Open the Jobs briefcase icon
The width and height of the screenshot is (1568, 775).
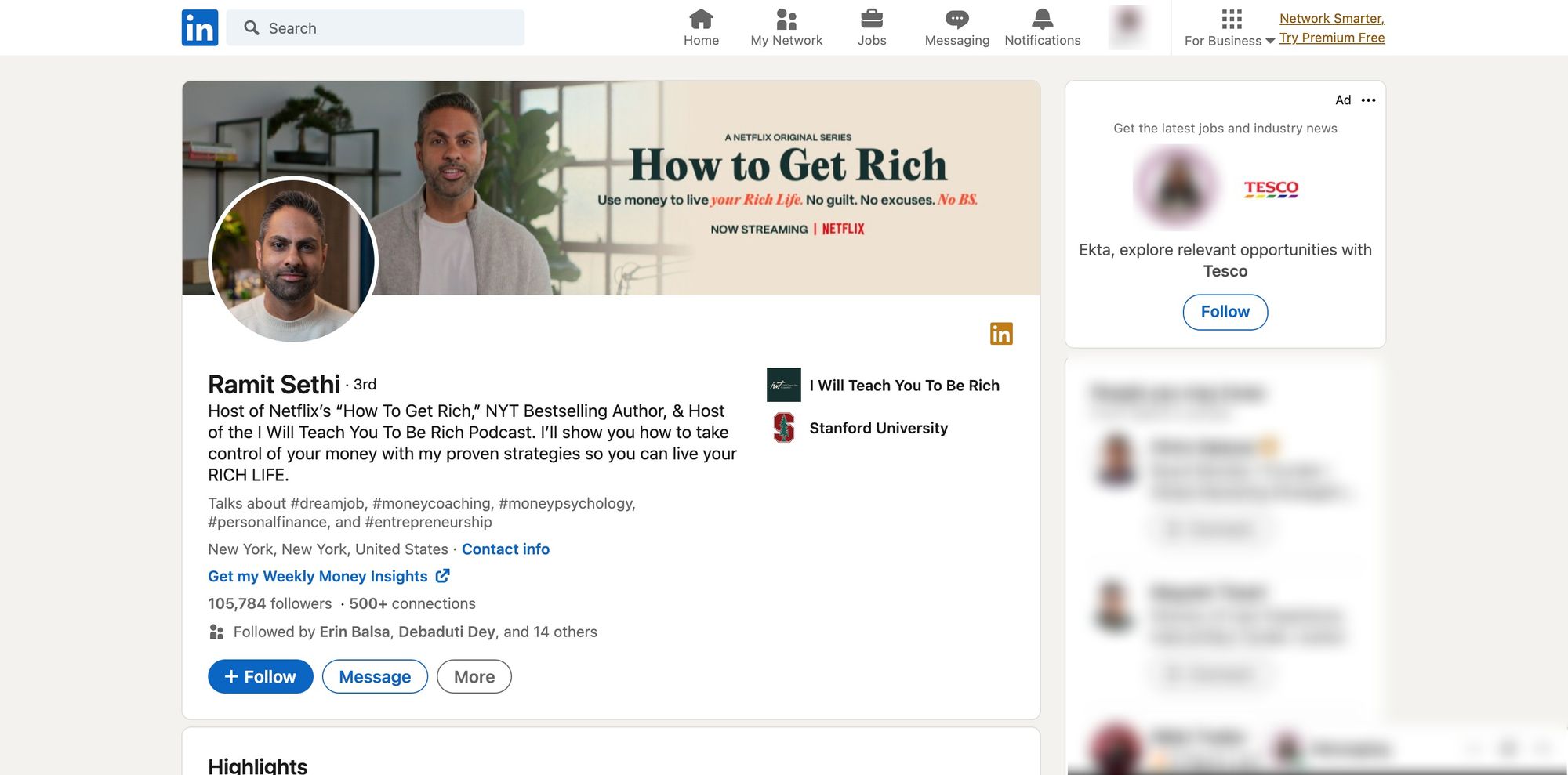(x=872, y=18)
